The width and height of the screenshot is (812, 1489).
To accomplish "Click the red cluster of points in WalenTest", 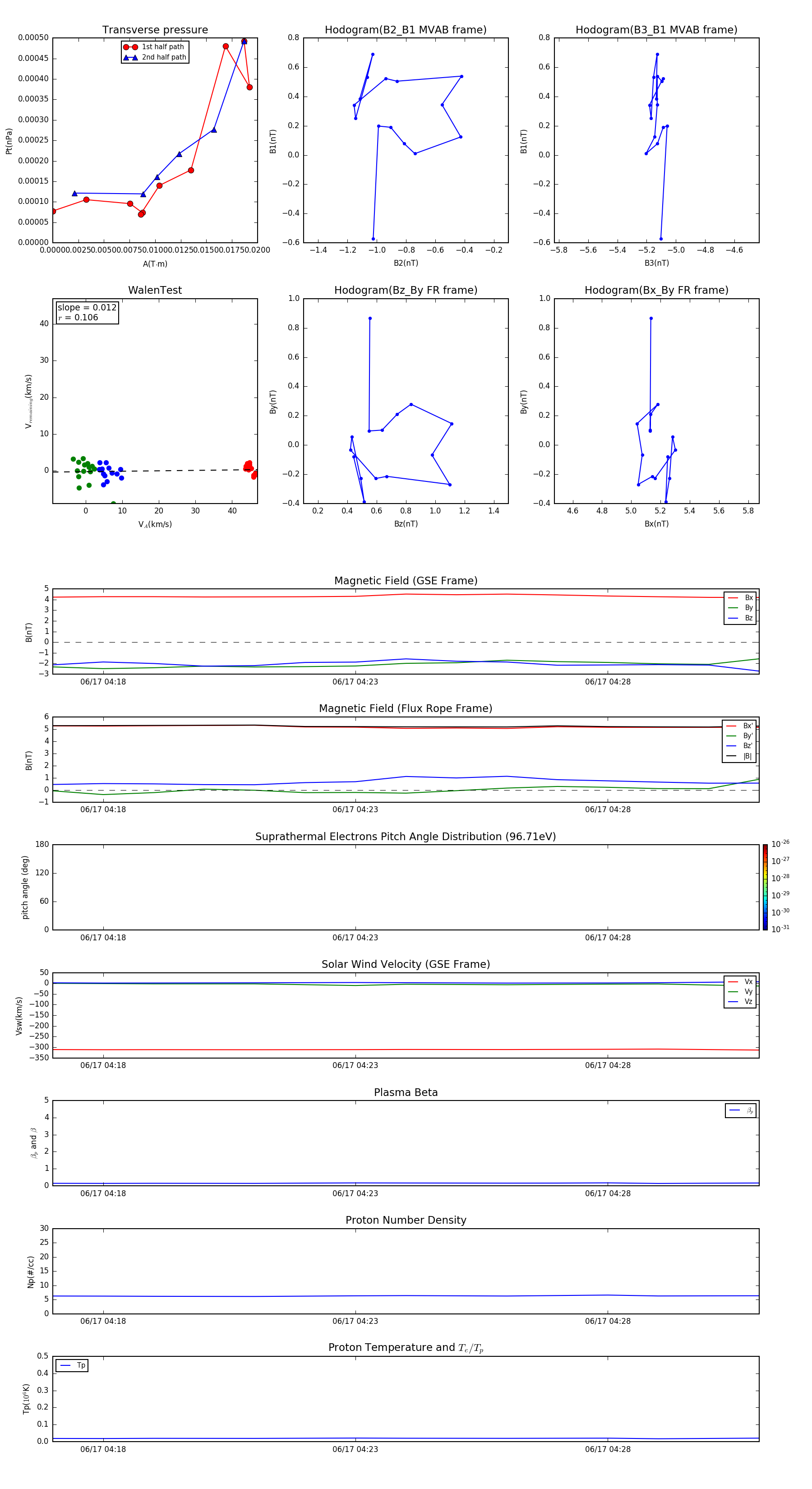I will (250, 469).
